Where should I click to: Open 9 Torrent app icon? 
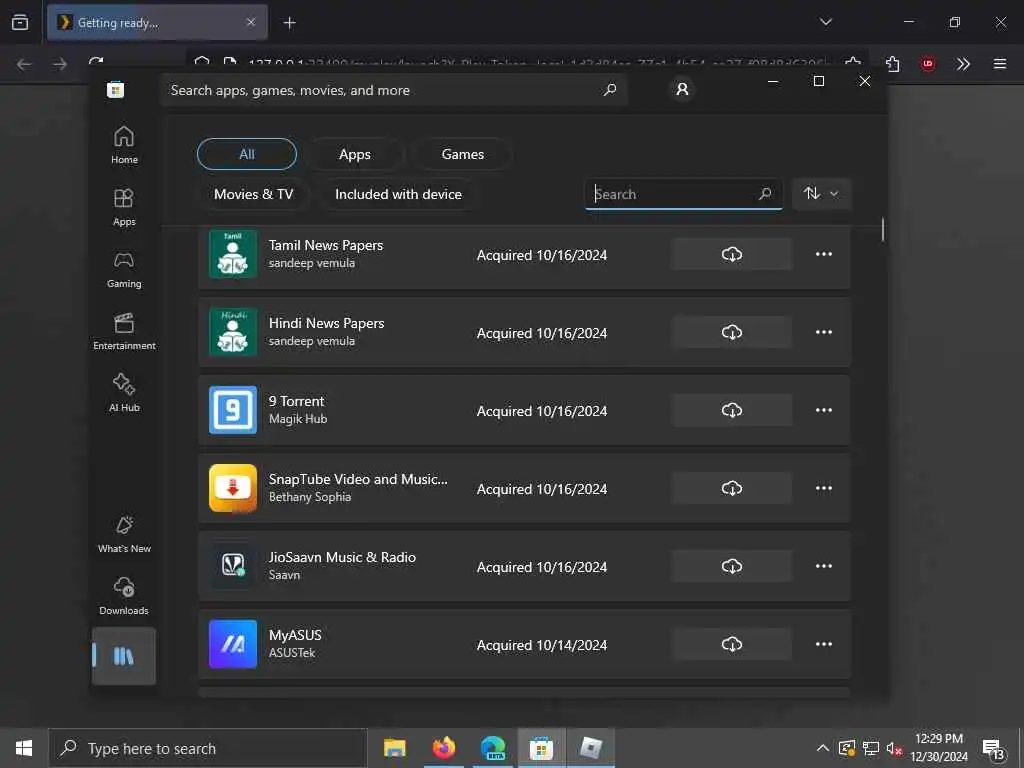point(232,410)
